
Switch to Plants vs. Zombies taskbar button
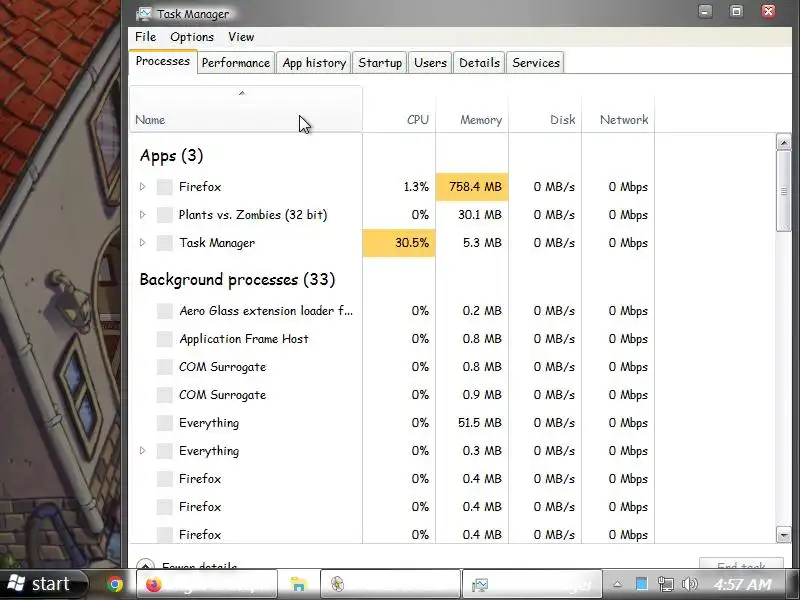tap(390, 584)
